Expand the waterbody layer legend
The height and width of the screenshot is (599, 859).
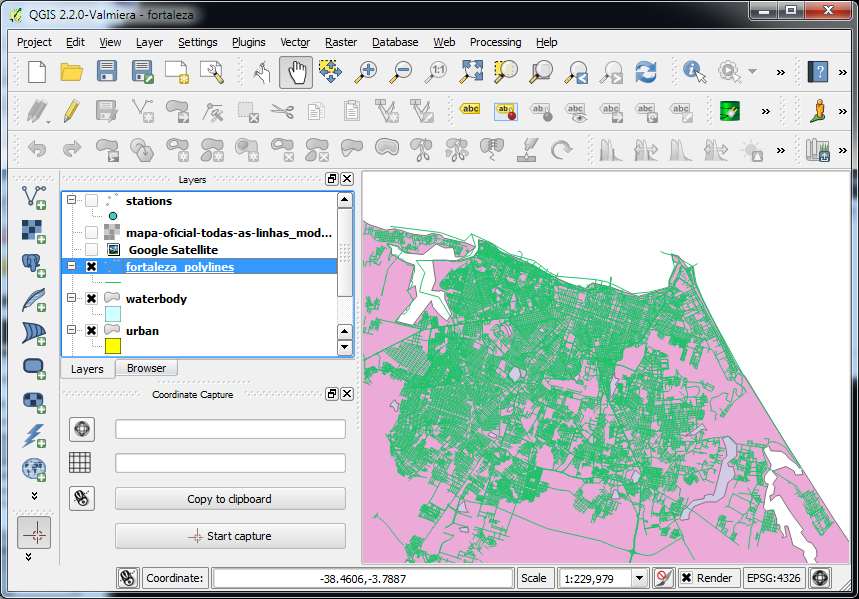pyautogui.click(x=71, y=298)
